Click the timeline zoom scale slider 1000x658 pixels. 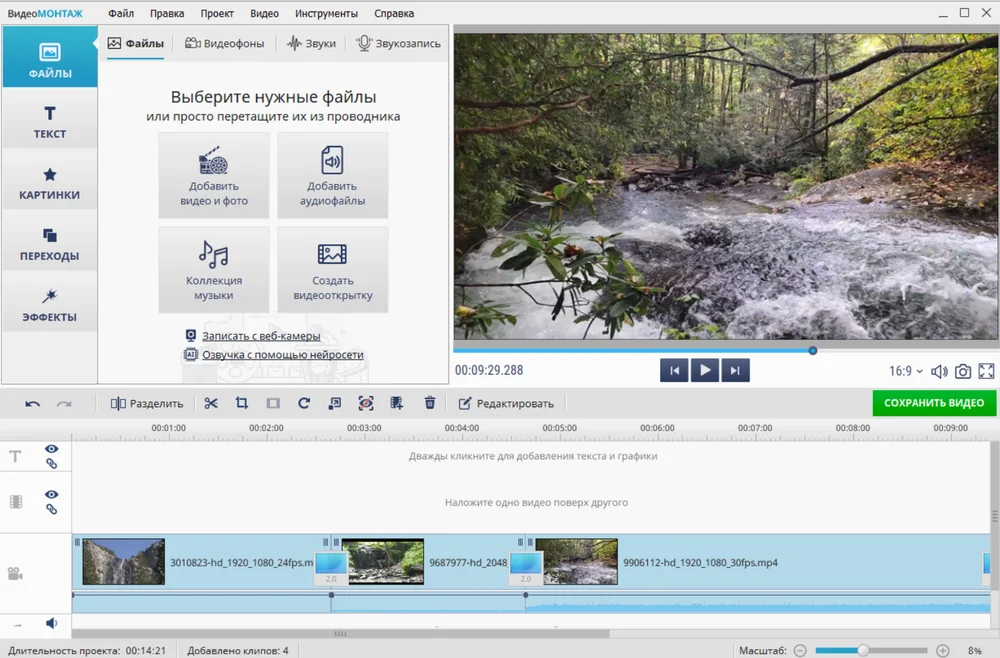[863, 650]
